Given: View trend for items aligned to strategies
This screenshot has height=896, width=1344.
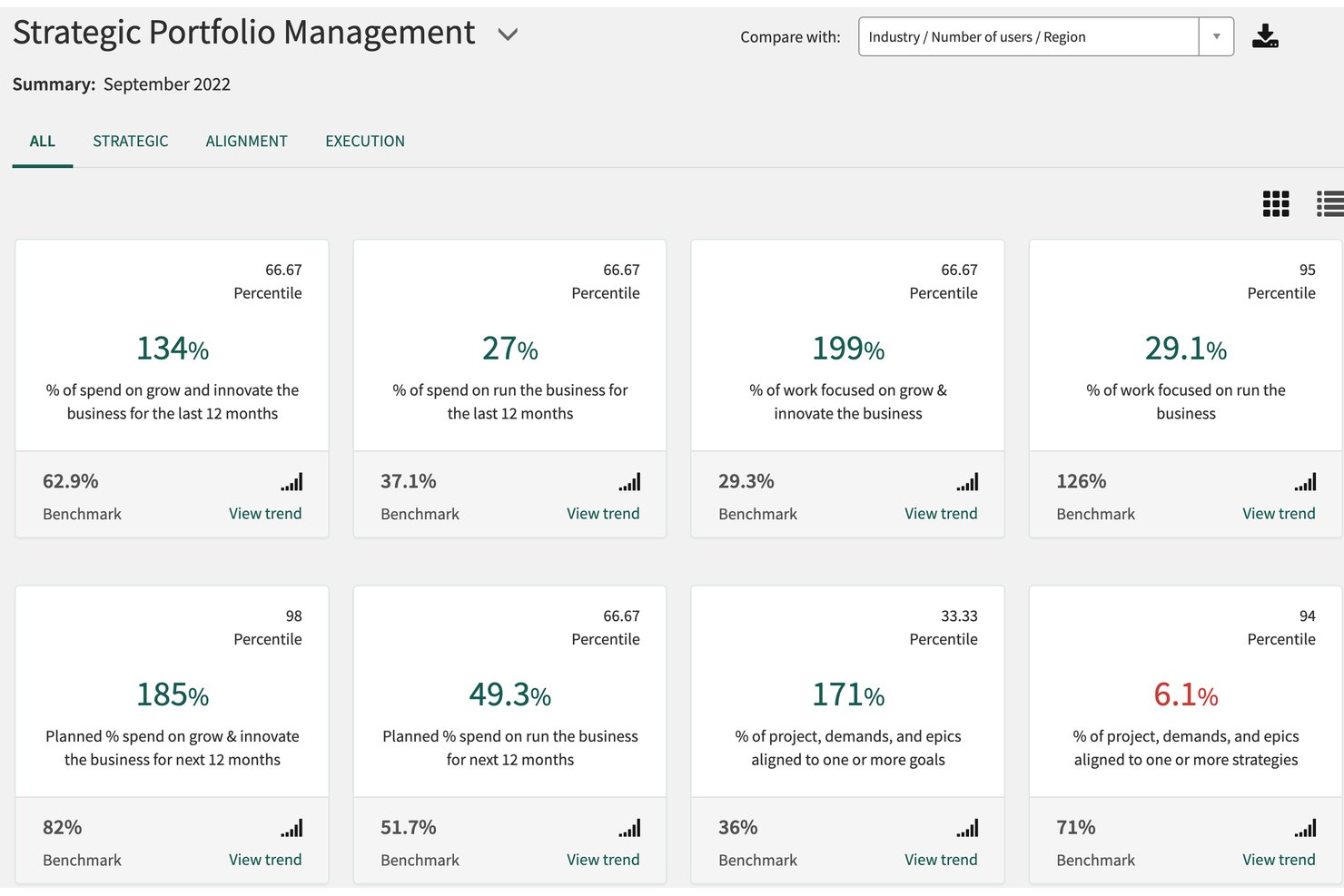Looking at the screenshot, I should tap(1279, 860).
